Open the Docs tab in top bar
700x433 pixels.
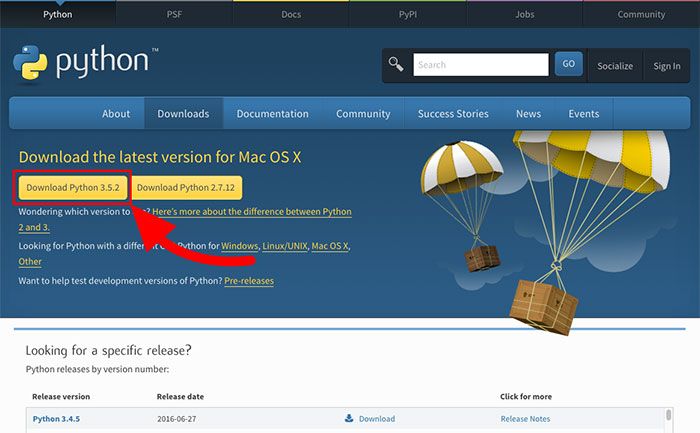coord(291,14)
